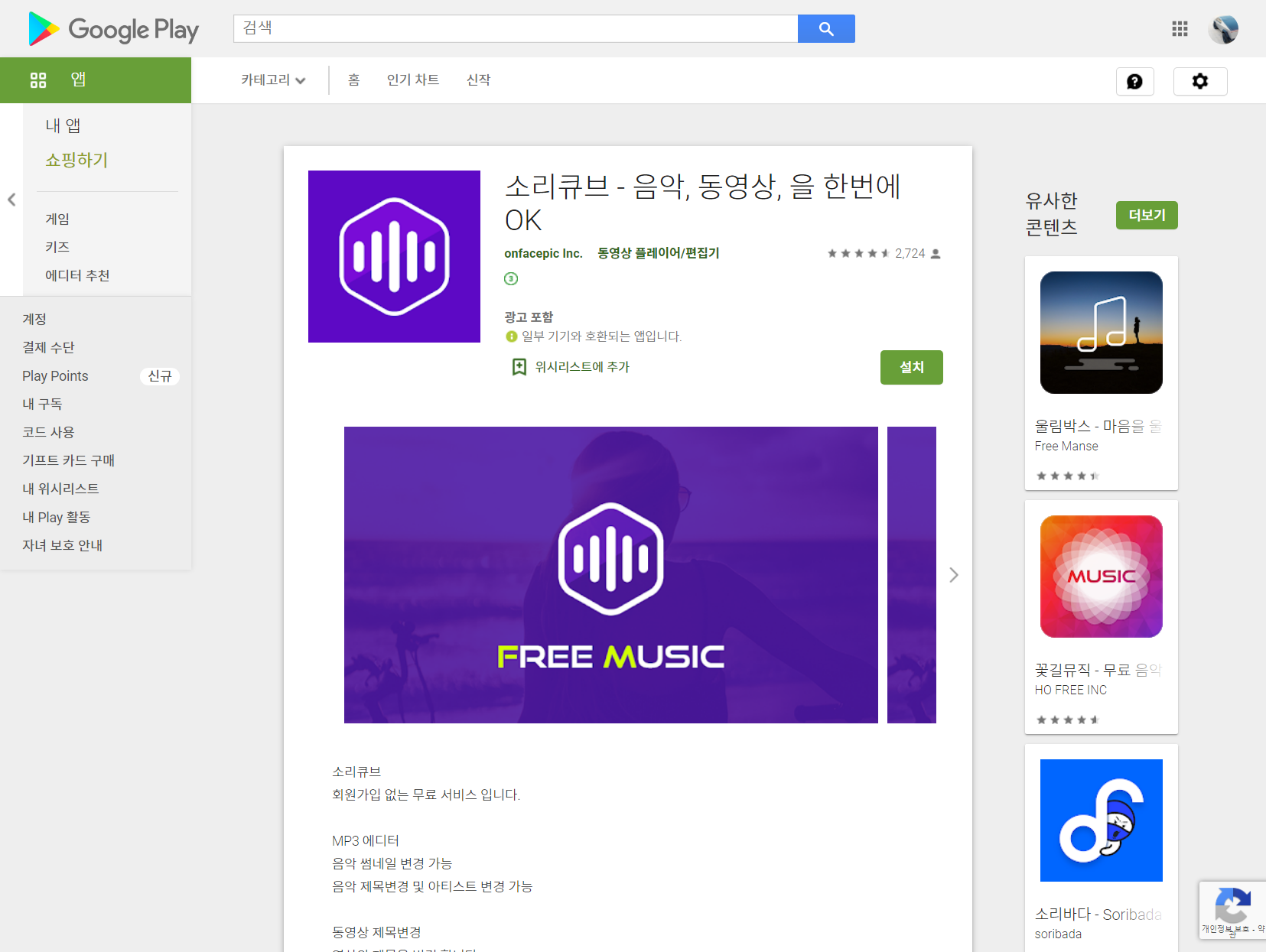Click the HO FREE INC developer name
Viewport: 1266px width, 952px height.
point(1070,690)
